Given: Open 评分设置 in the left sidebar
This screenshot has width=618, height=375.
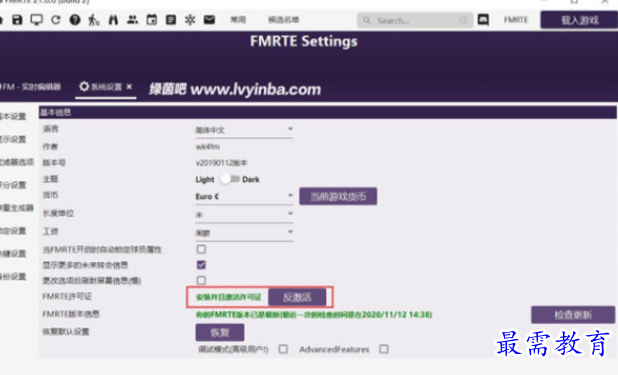Looking at the screenshot, I should pos(13,185).
